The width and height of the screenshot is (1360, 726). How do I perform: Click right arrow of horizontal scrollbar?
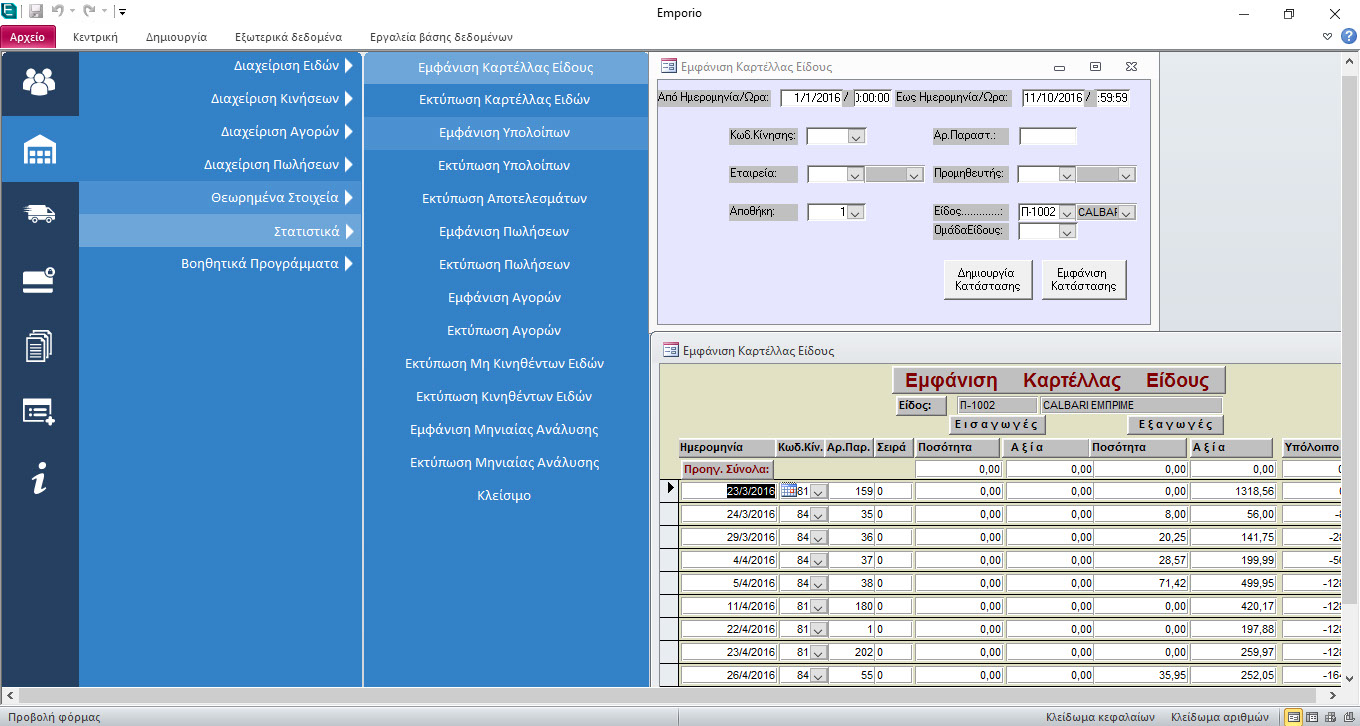tap(1333, 695)
